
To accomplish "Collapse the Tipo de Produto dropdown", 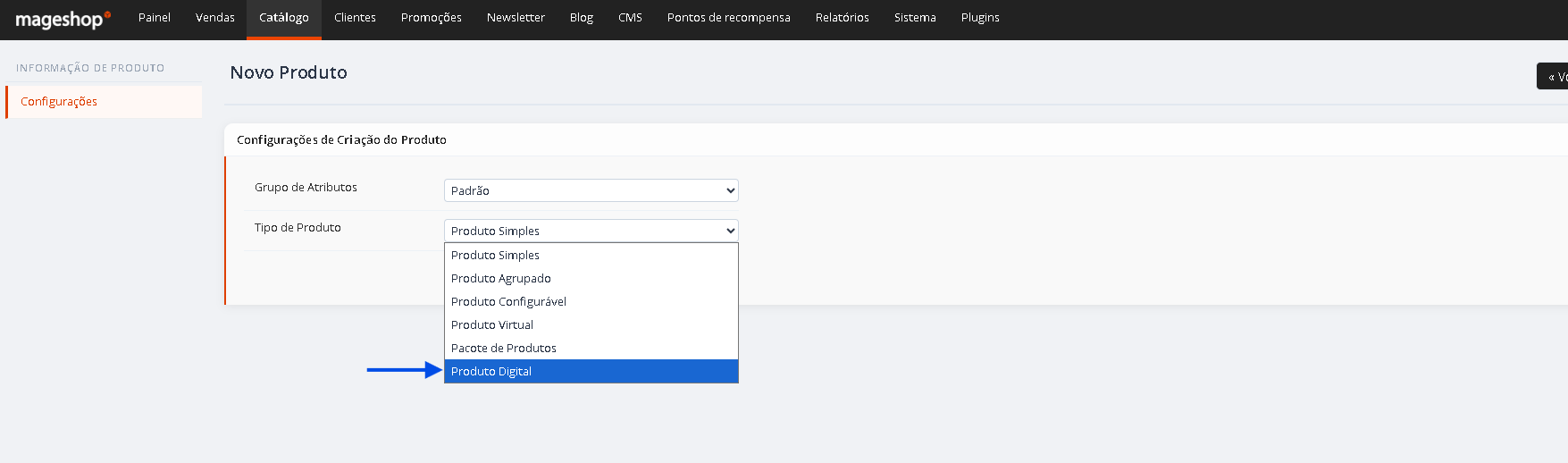I will (x=591, y=231).
